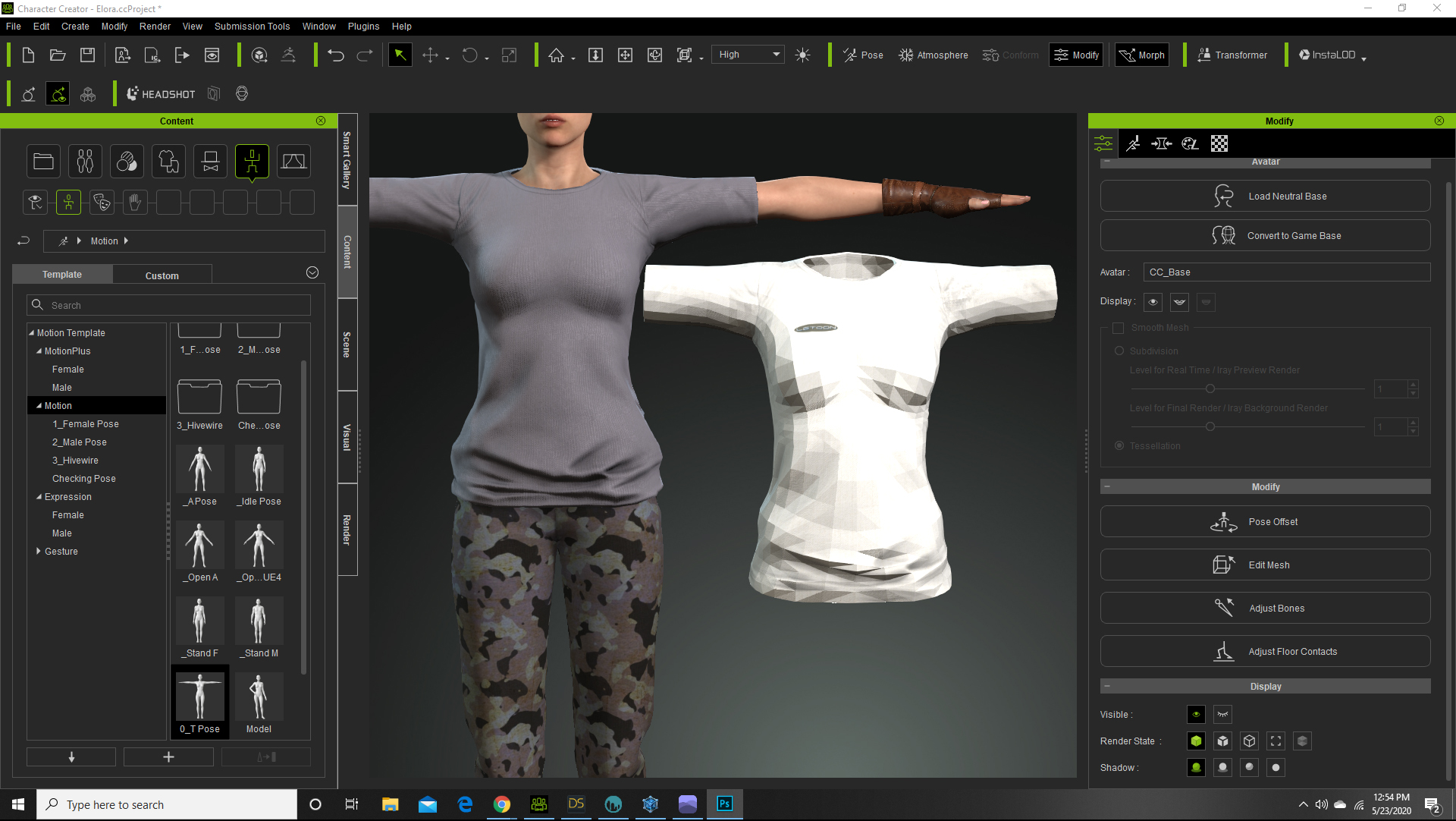Image resolution: width=1456 pixels, height=821 pixels.
Task: Click the sun lighting icon
Action: pyautogui.click(x=802, y=55)
